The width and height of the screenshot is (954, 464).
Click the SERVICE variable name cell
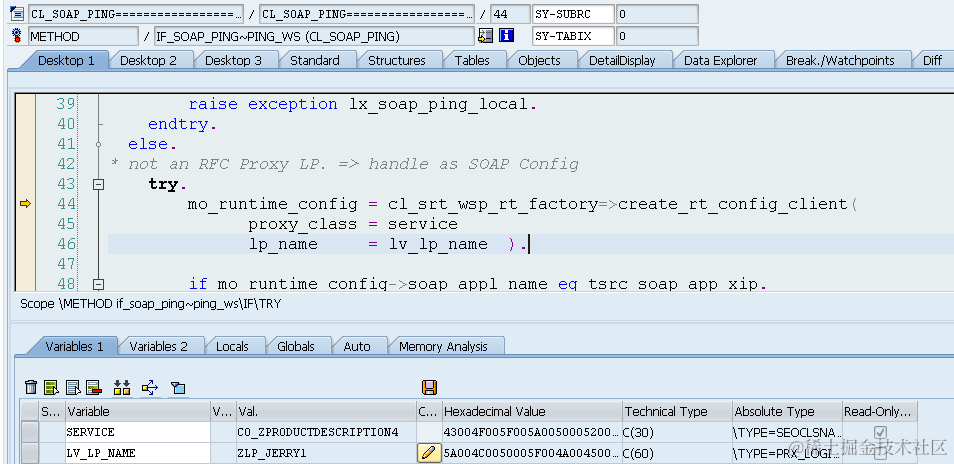point(138,432)
